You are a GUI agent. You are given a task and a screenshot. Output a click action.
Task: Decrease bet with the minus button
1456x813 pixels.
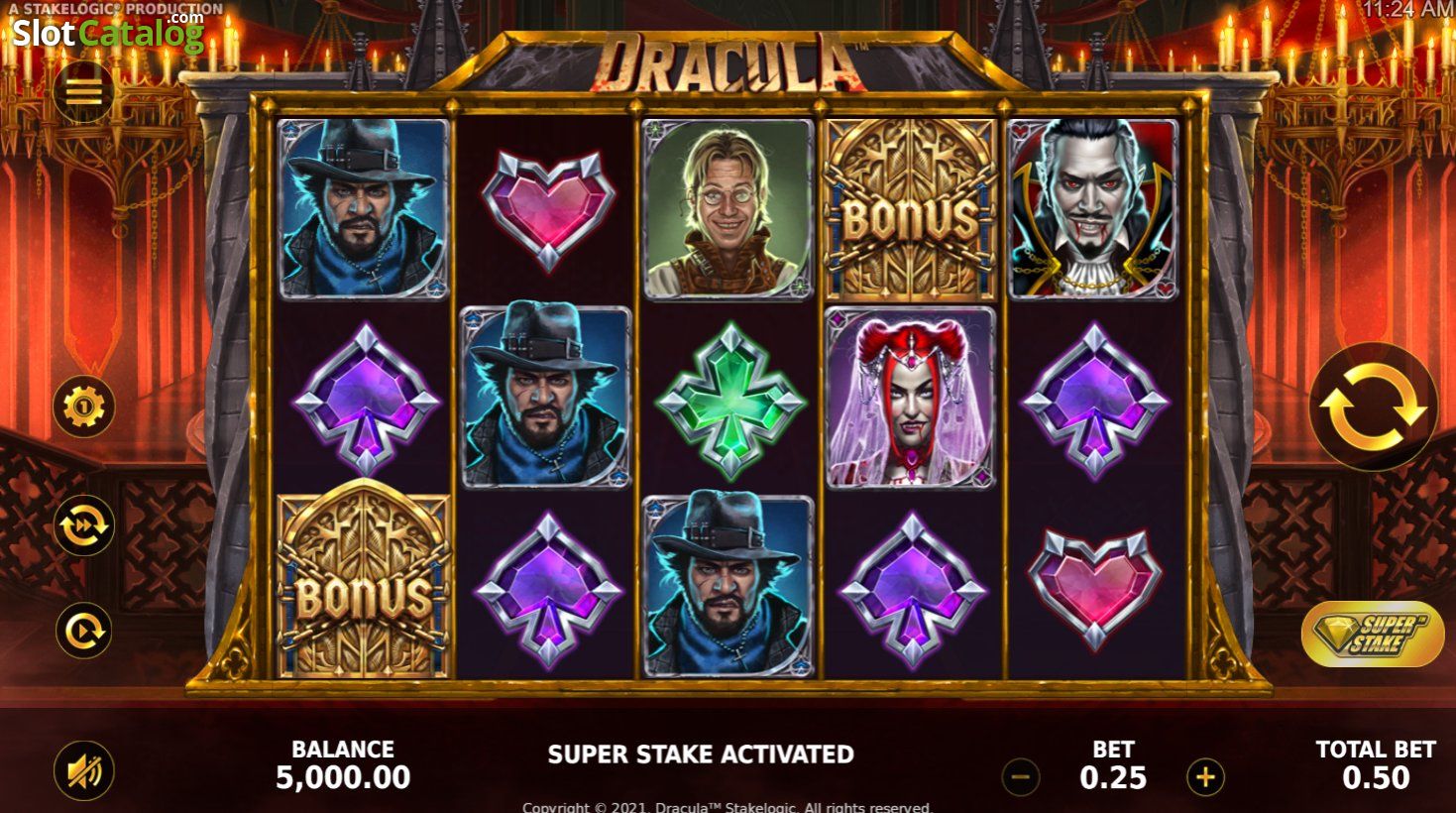click(1021, 777)
